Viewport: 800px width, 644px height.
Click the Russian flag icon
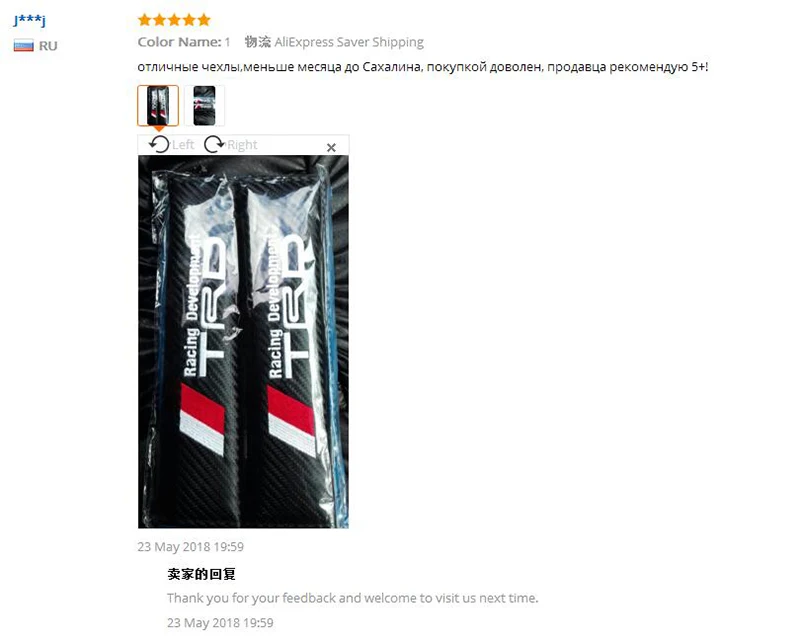pos(23,45)
